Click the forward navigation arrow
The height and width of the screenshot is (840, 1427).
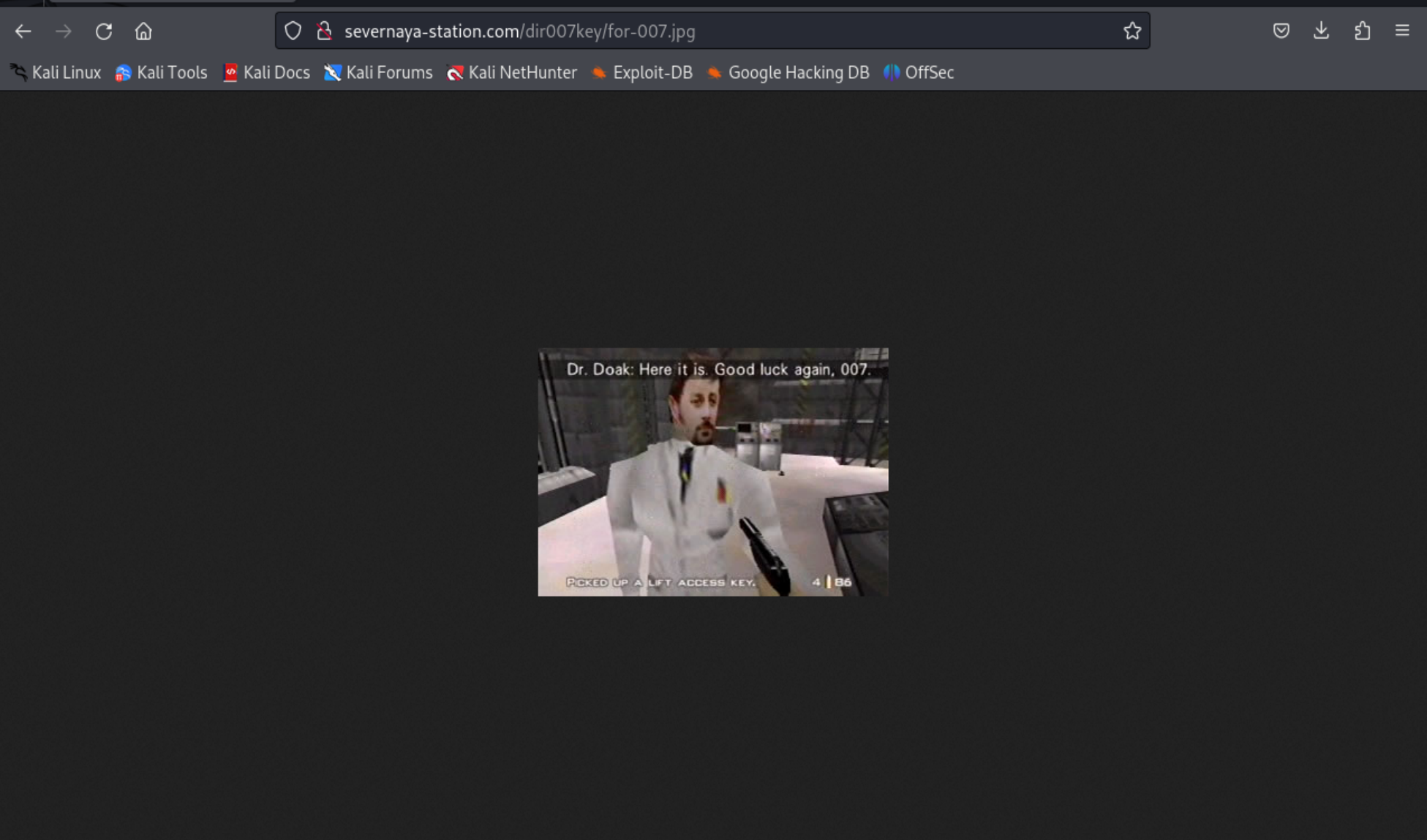64,31
